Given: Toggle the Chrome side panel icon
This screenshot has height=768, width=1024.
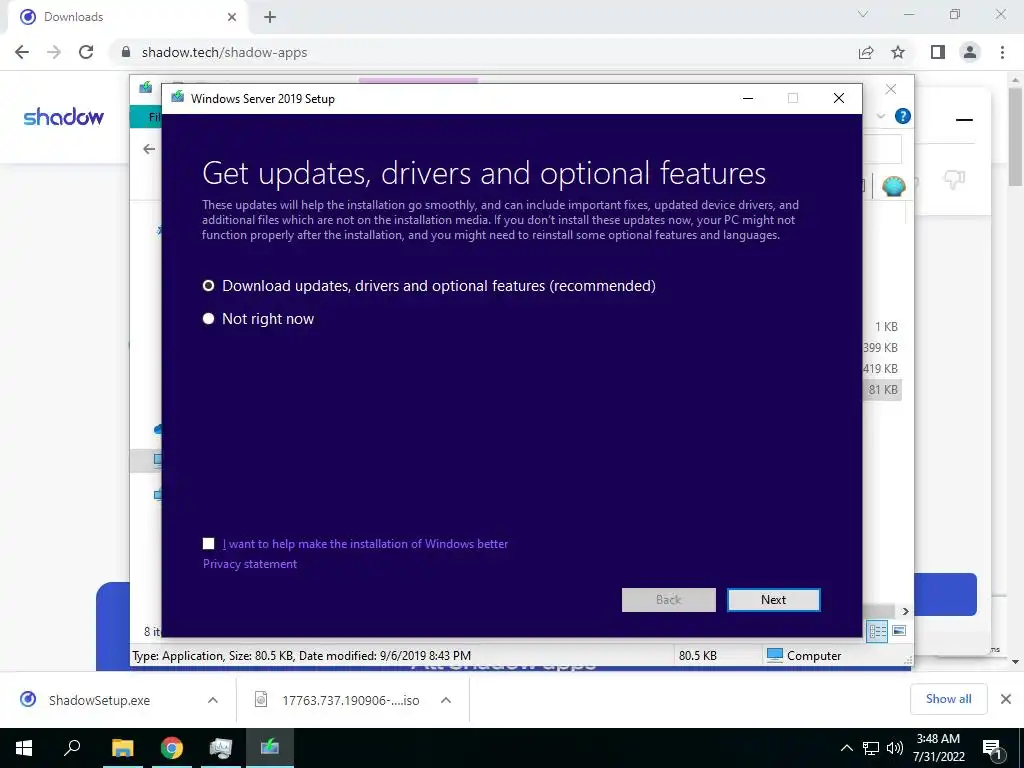Looking at the screenshot, I should (938, 52).
